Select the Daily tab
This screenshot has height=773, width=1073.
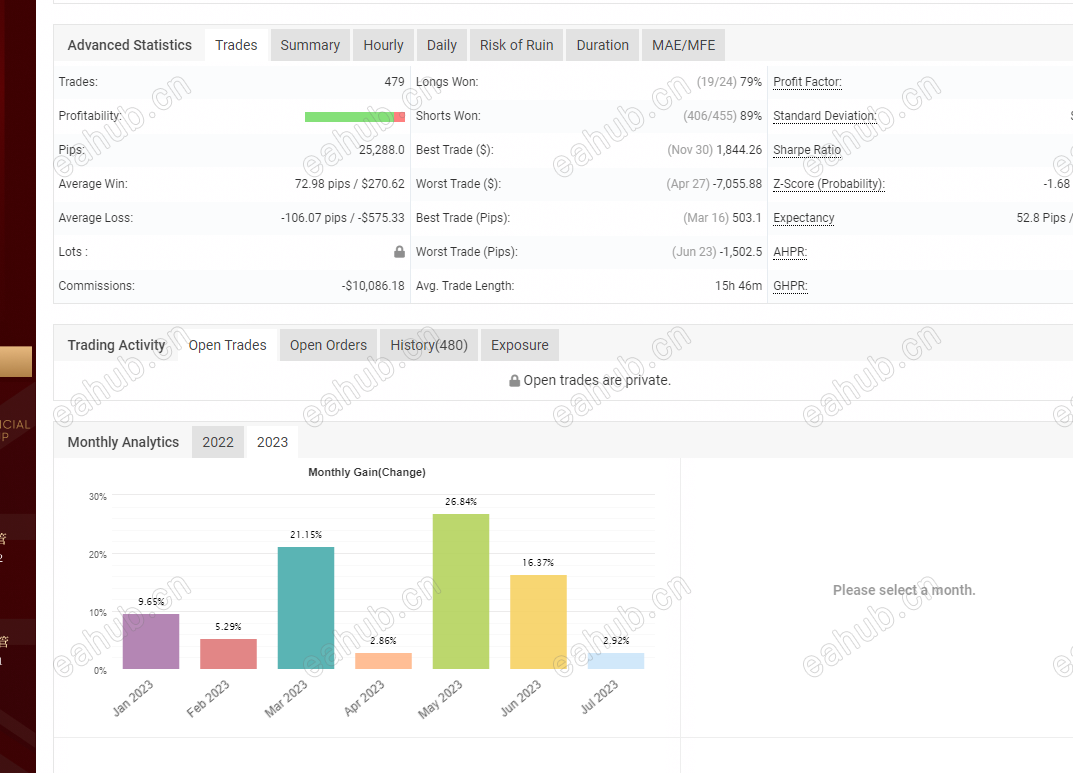click(x=441, y=45)
